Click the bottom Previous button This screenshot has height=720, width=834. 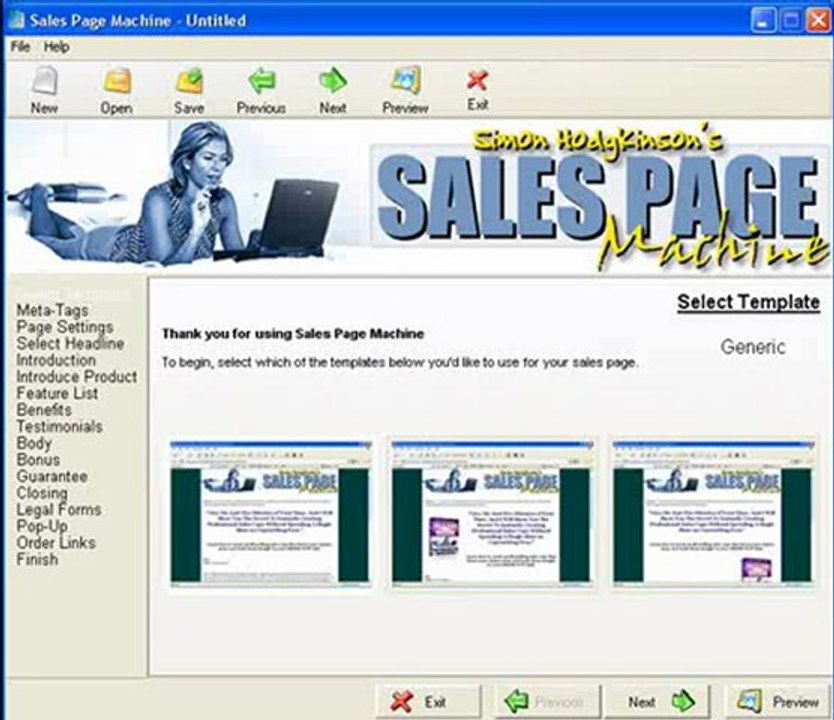point(548,701)
